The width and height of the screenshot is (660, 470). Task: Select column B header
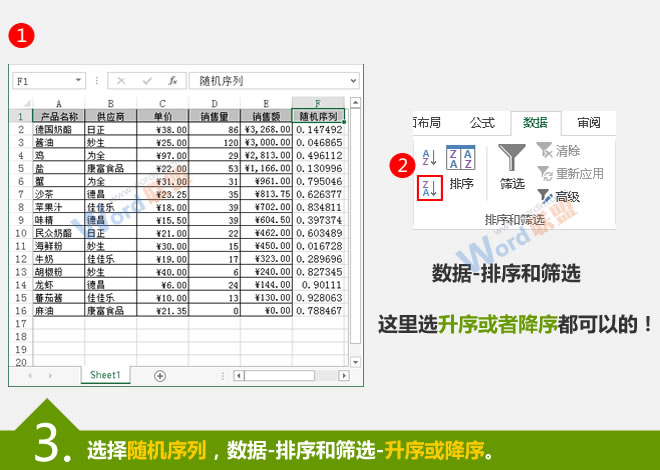coord(111,104)
